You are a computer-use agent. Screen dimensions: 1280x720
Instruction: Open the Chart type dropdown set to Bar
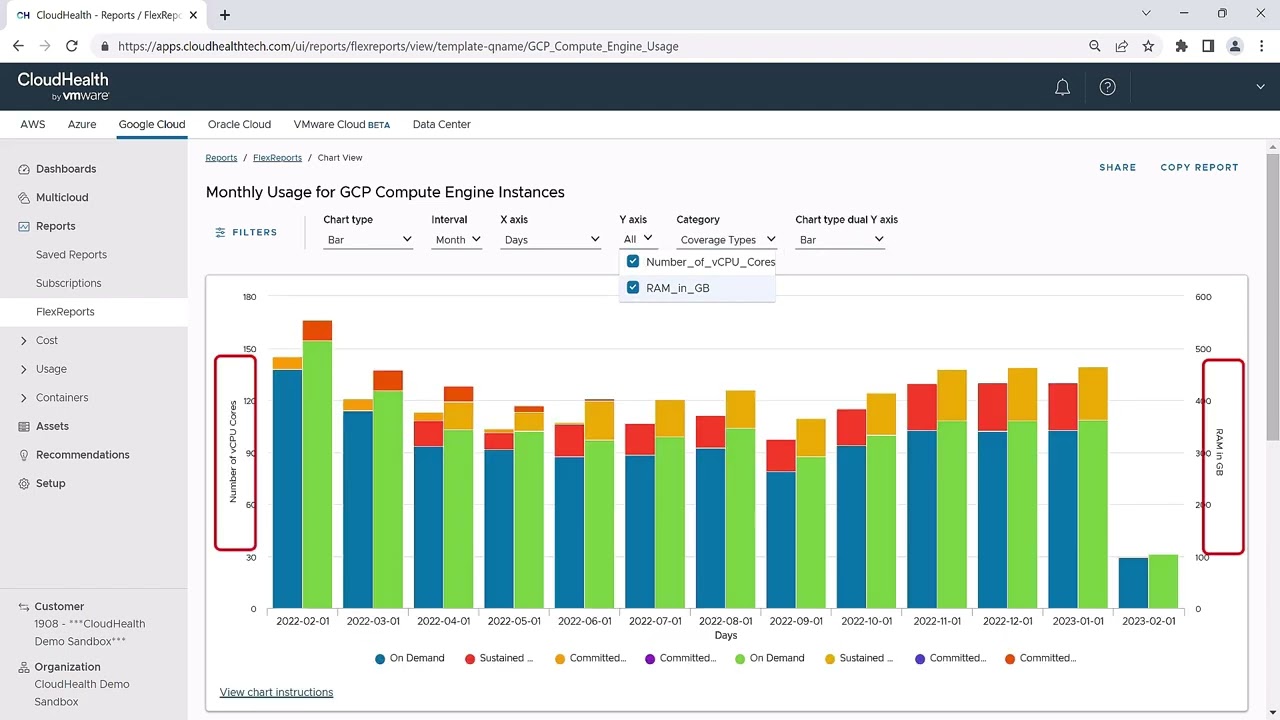pyautogui.click(x=369, y=240)
